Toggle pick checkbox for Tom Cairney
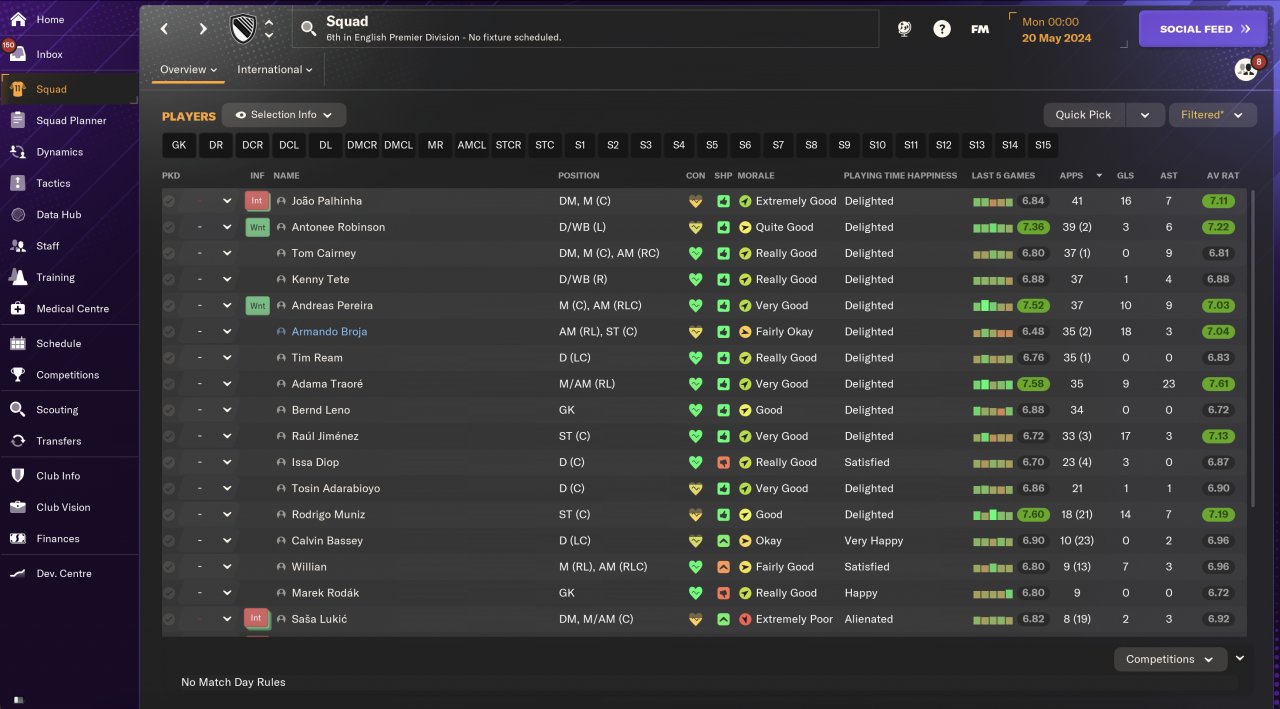Image resolution: width=1280 pixels, height=709 pixels. coord(169,253)
